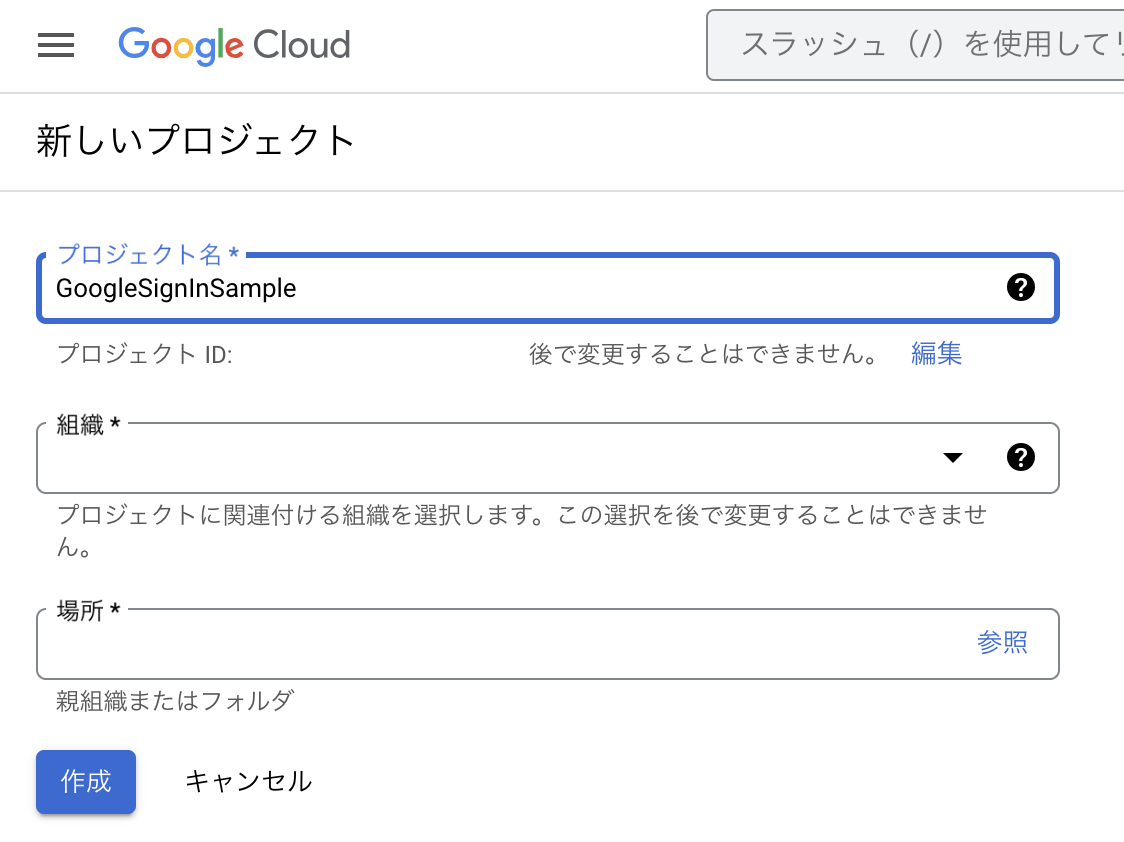1124x842 pixels.
Task: Cancel project creation with キャンセル
Action: click(x=248, y=782)
